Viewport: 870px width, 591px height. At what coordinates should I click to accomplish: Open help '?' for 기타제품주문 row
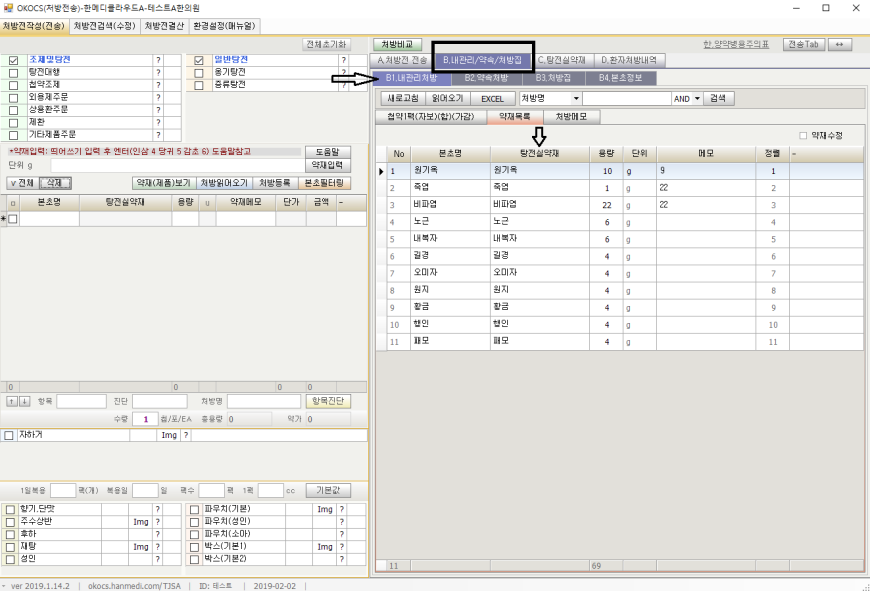coord(158,135)
